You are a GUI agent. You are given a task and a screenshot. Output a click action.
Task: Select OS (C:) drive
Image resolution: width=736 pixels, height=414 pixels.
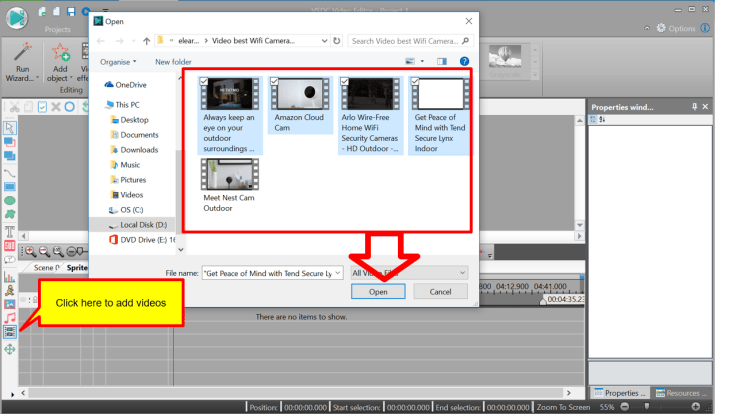(126, 210)
